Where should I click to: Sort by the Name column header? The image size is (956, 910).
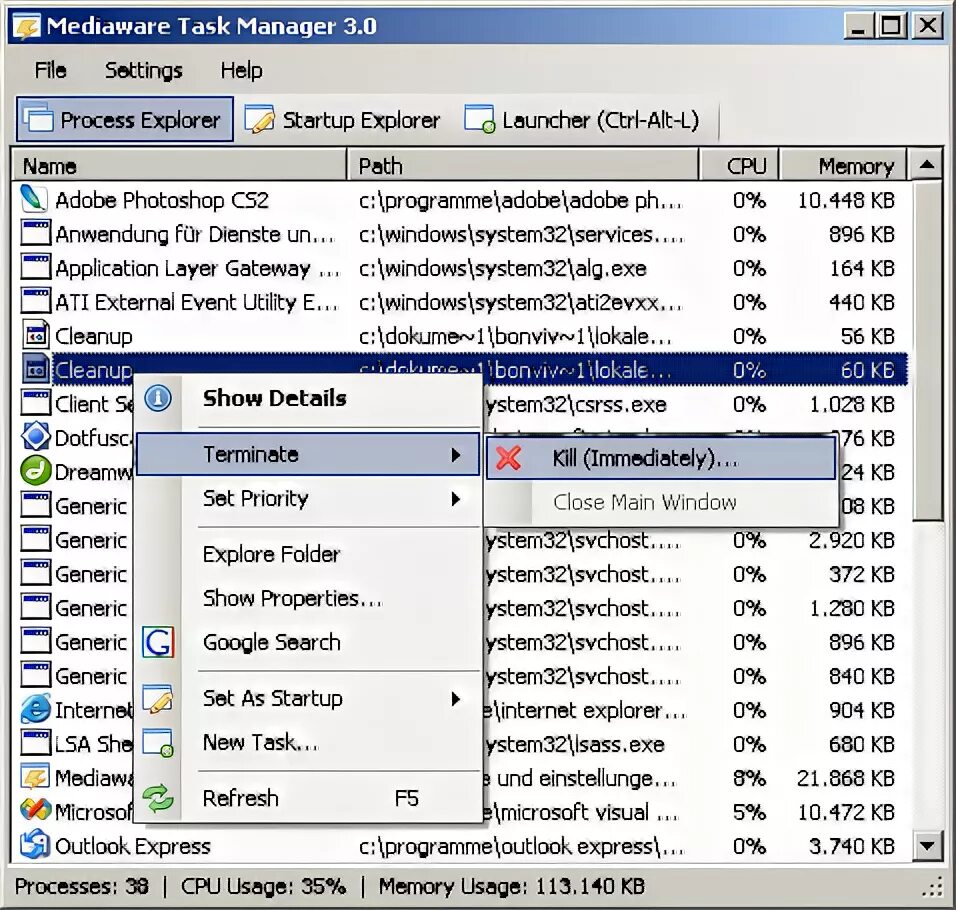click(x=179, y=165)
